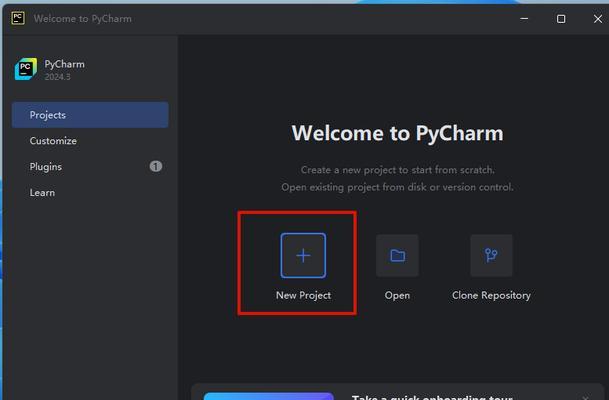609x400 pixels.
Task: Click the New Project label
Action: 303,296
